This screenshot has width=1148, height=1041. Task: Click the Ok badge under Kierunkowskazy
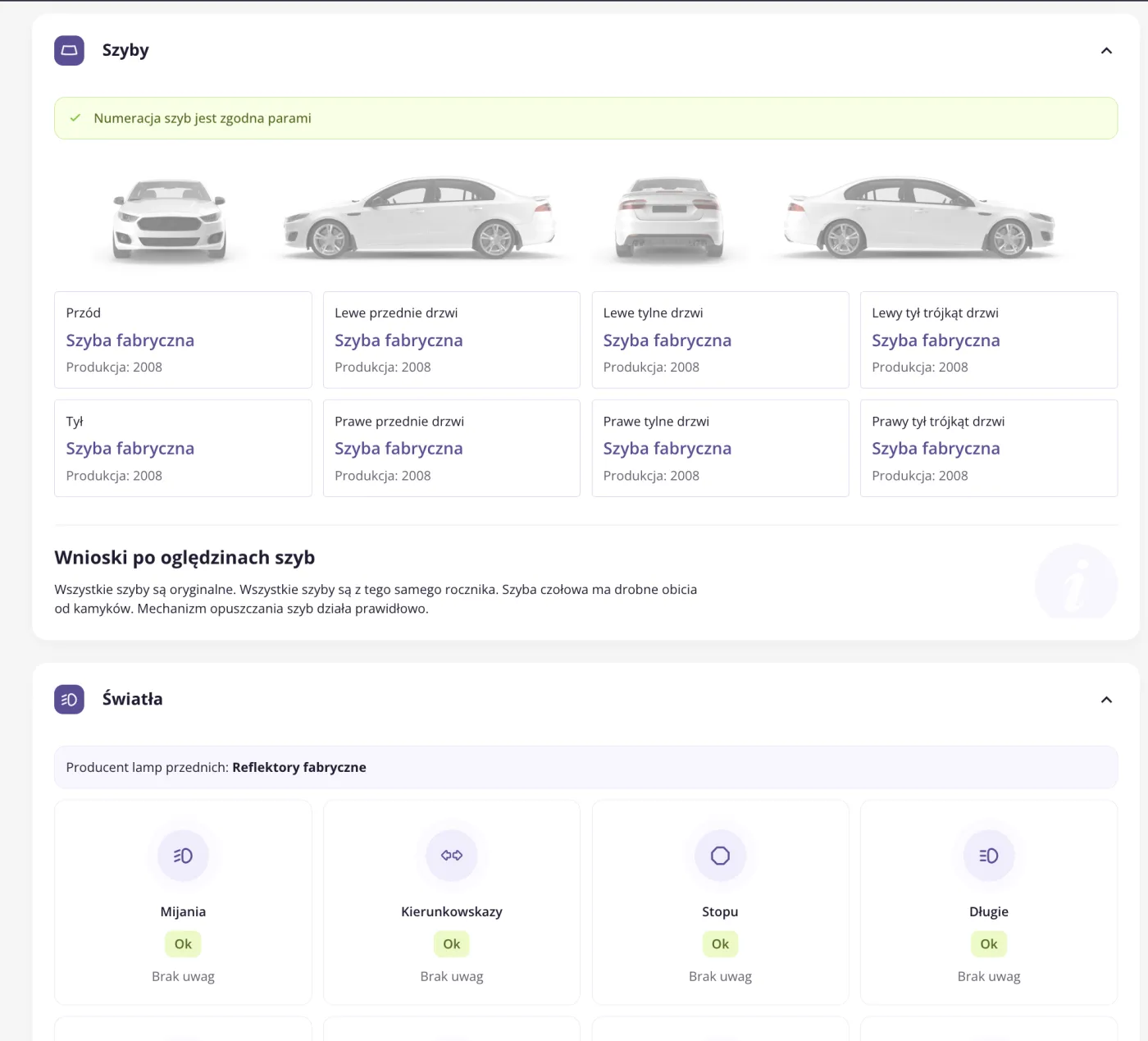452,944
